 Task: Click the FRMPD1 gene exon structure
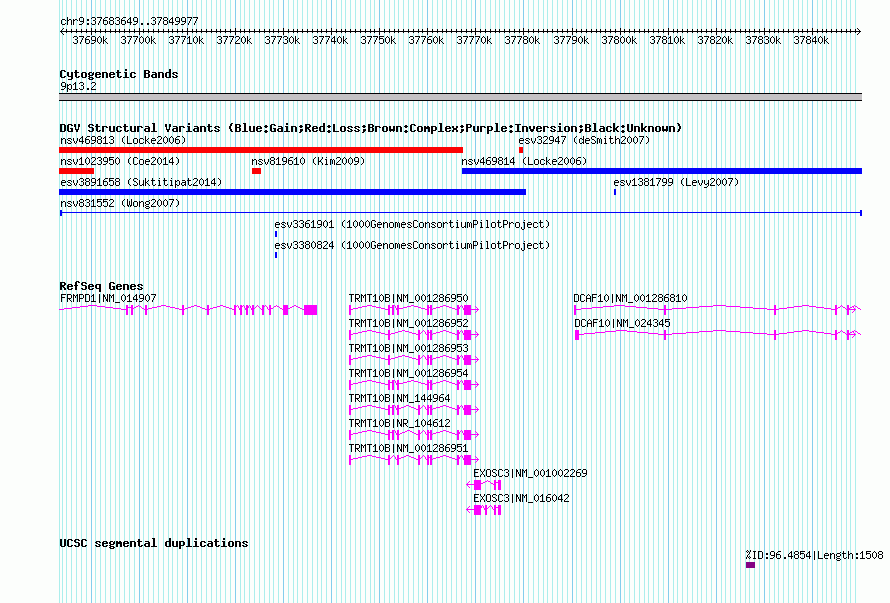[x=188, y=309]
